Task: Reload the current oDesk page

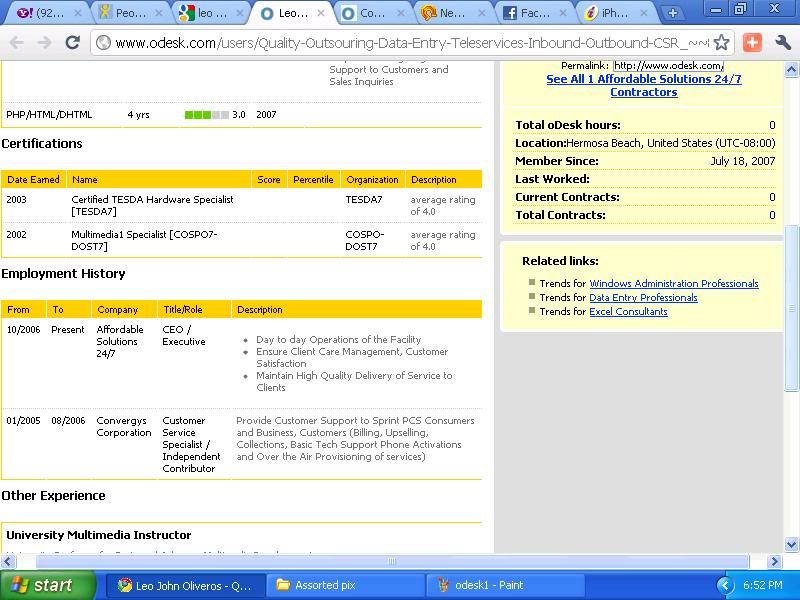Action: (x=72, y=43)
